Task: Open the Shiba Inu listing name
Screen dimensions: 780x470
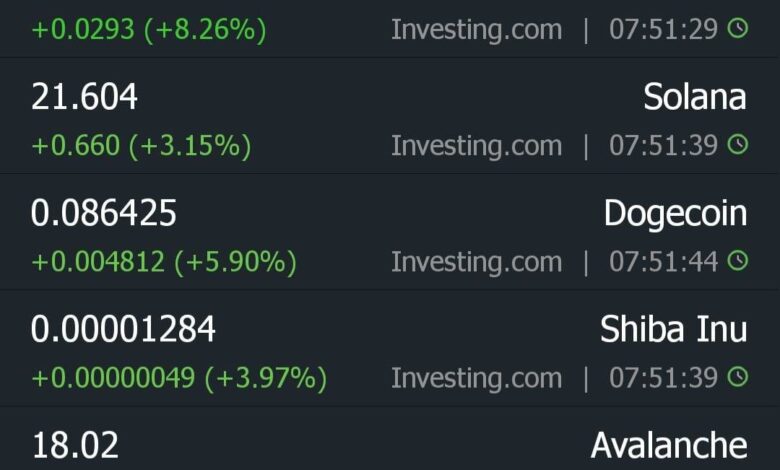Action: [673, 329]
